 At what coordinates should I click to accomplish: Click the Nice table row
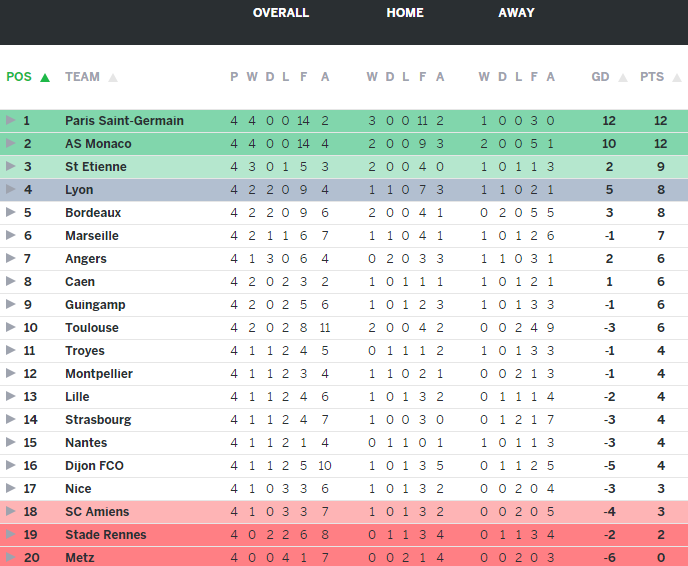[x=344, y=489]
